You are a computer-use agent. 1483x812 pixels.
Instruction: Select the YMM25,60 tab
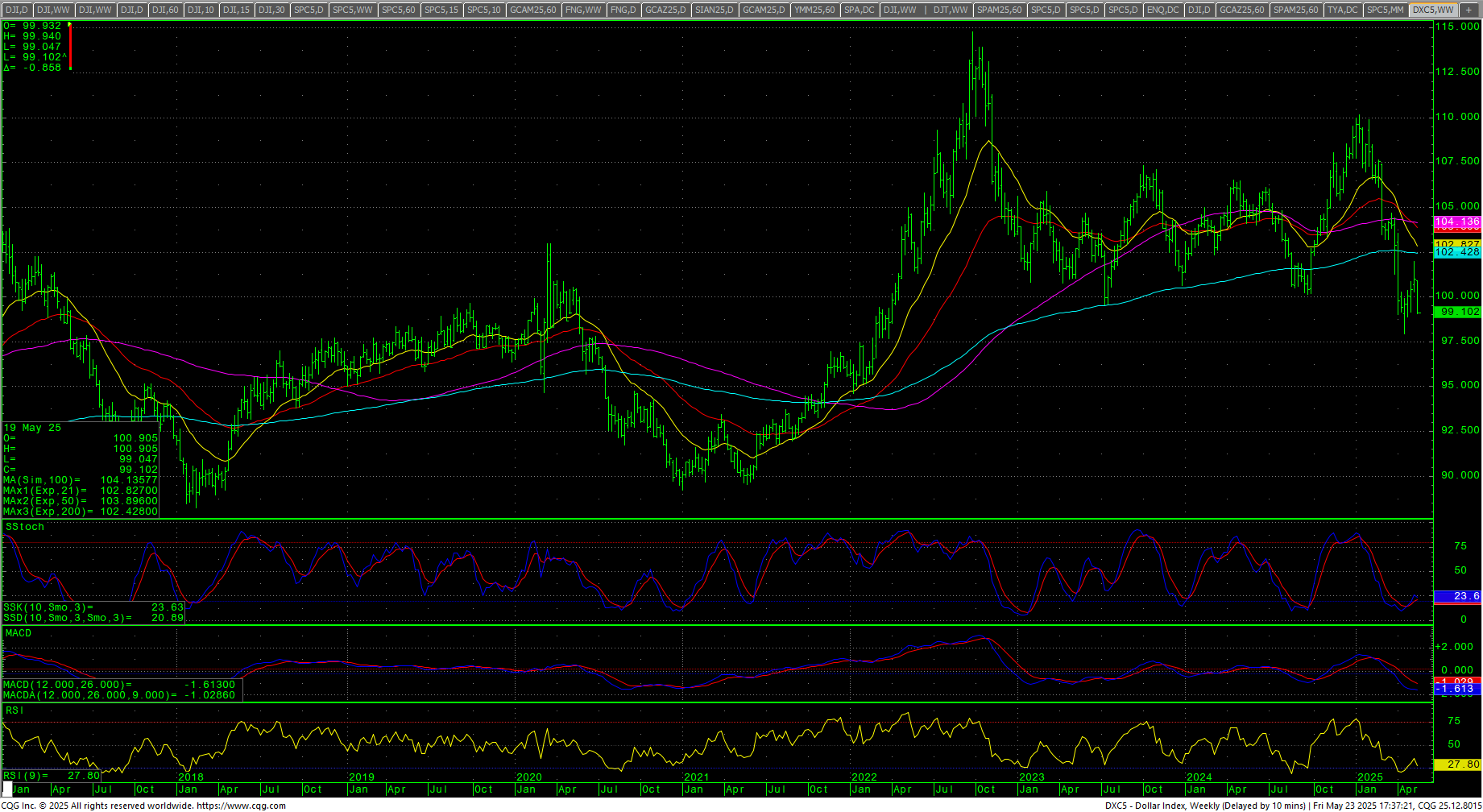[814, 10]
